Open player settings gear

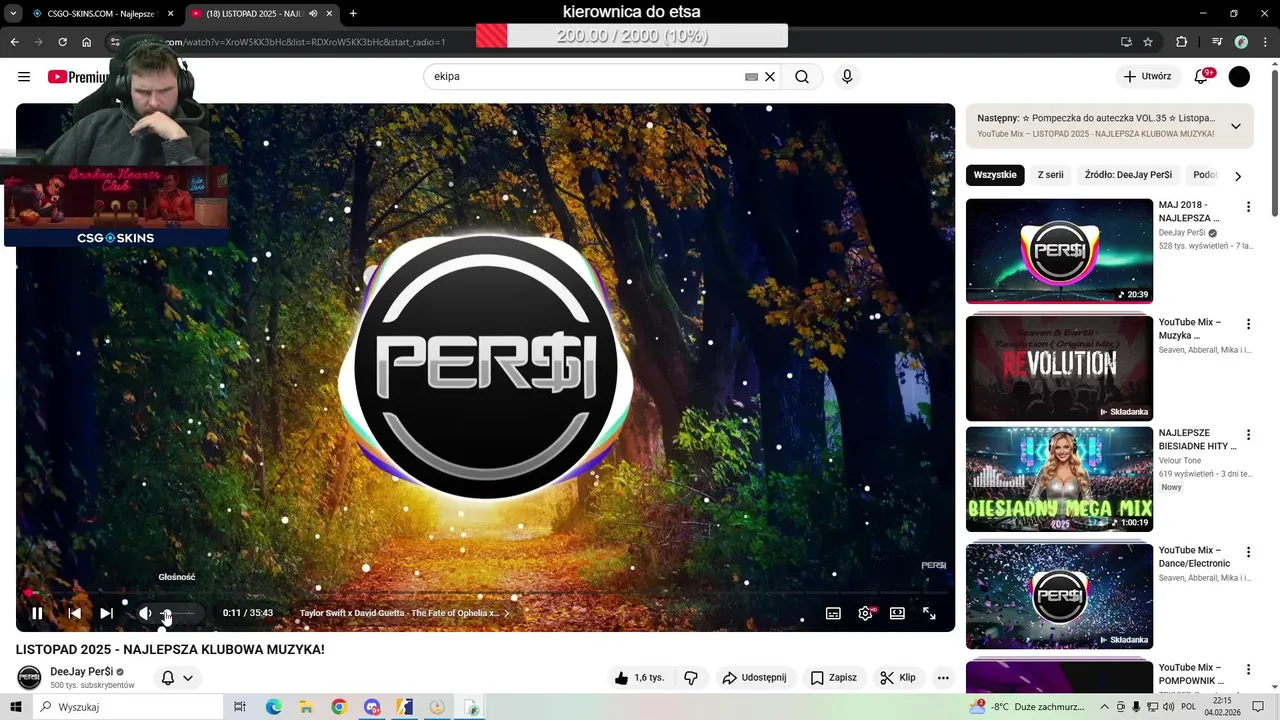(x=866, y=613)
